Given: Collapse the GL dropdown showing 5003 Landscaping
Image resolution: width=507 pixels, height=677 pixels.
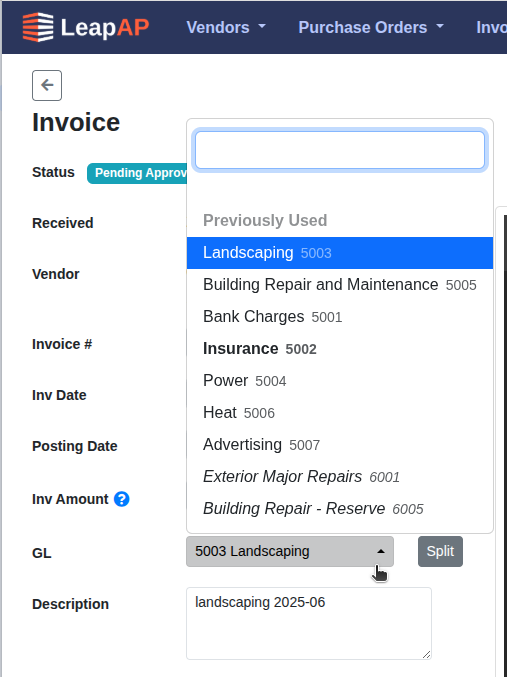Looking at the screenshot, I should 290,551.
